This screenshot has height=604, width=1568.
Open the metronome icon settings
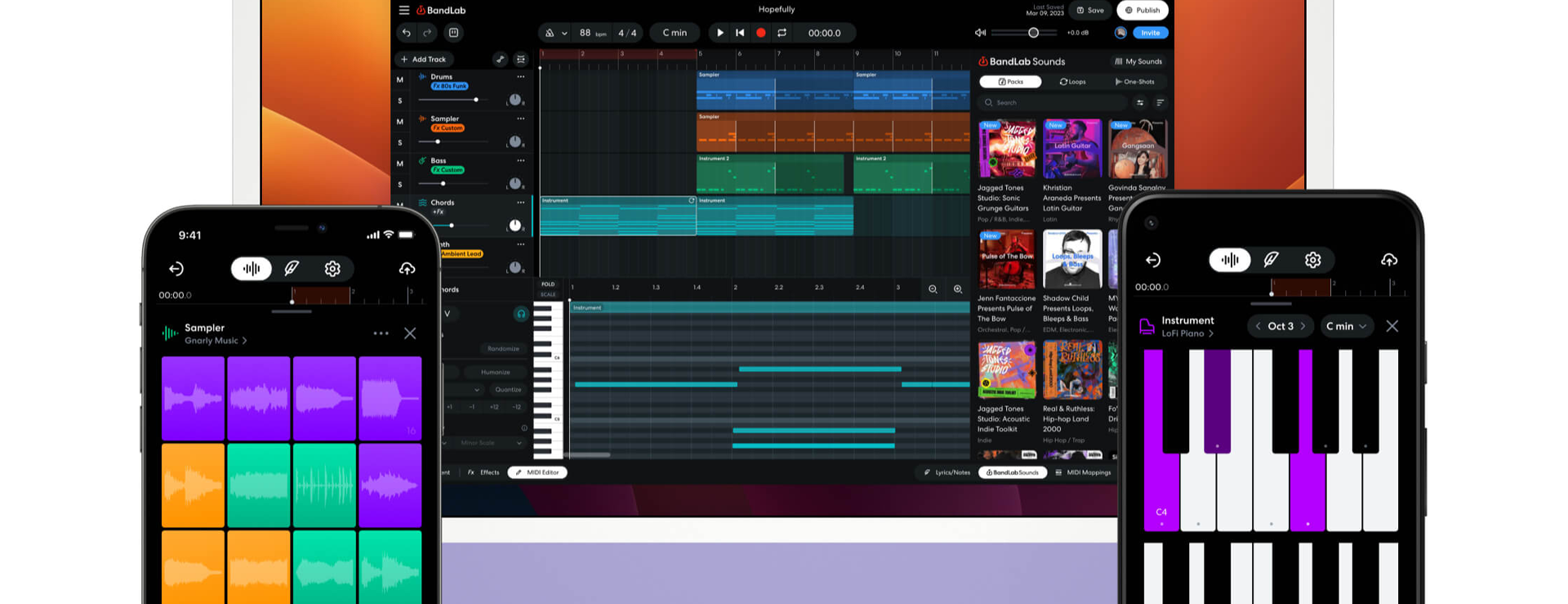pos(550,33)
